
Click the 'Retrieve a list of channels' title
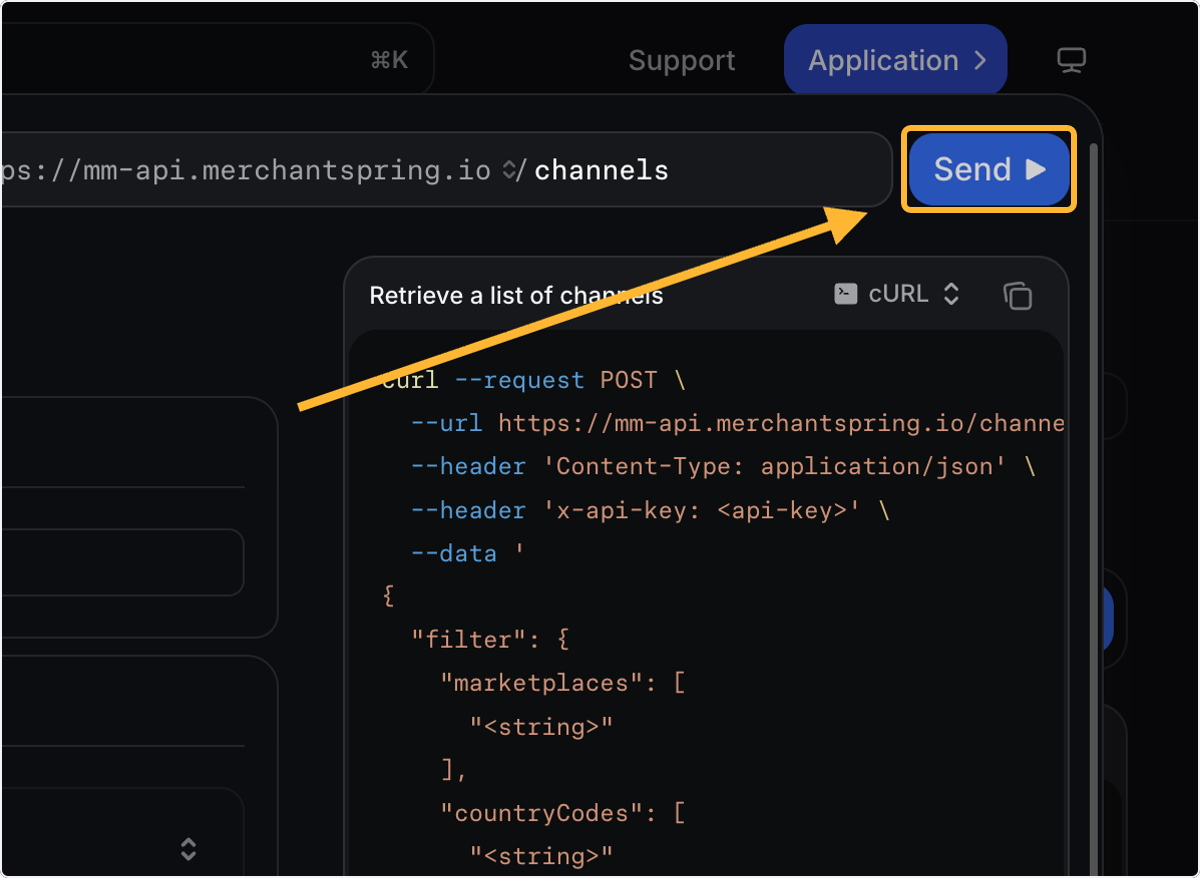pos(516,296)
